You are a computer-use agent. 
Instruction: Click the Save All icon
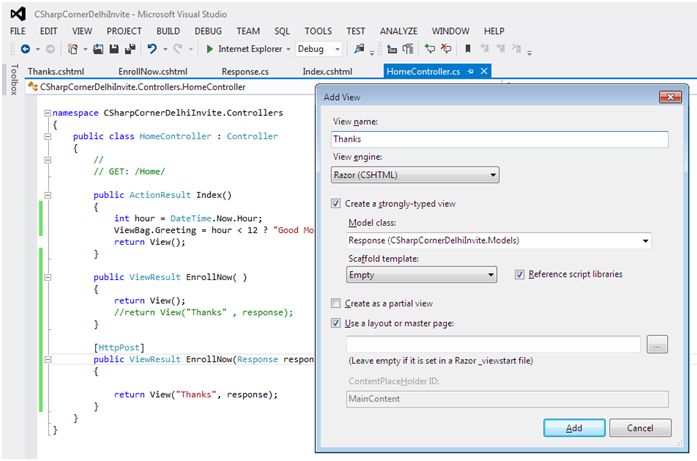click(x=129, y=48)
